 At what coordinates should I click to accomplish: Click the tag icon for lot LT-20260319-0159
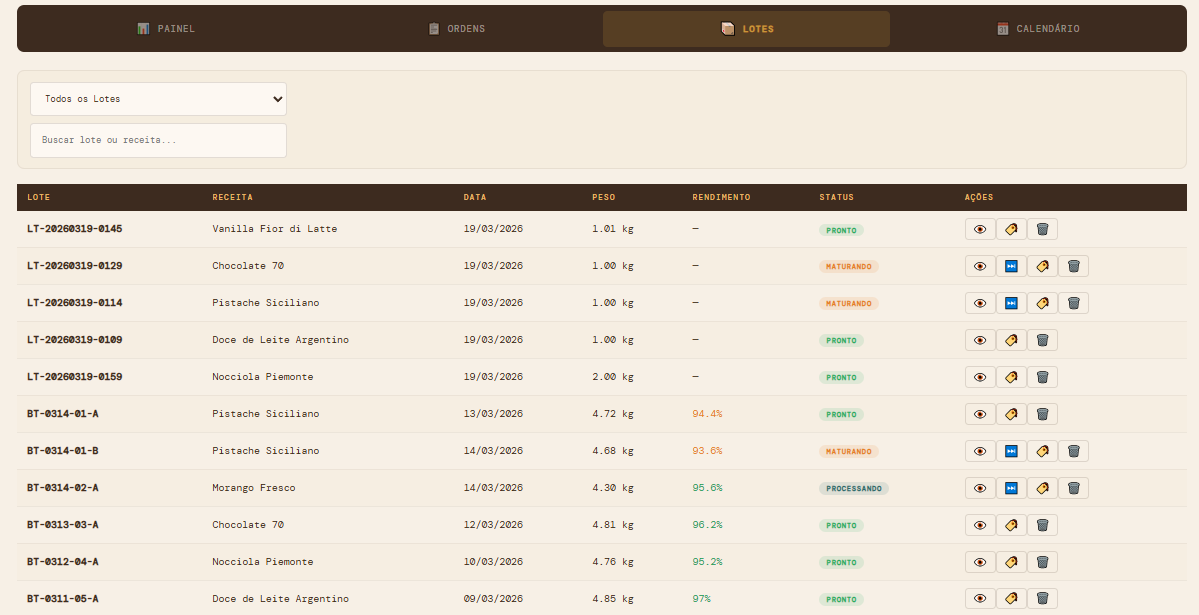[1011, 377]
